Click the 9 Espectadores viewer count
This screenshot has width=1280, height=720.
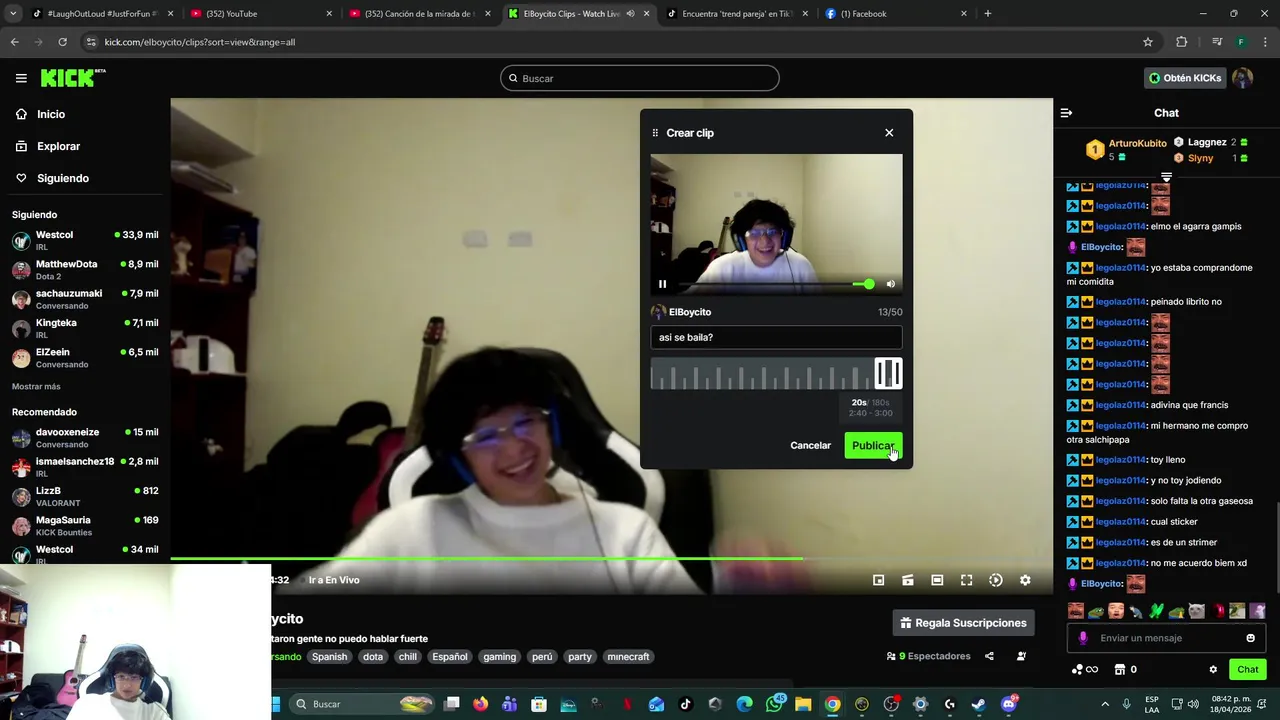(x=928, y=657)
